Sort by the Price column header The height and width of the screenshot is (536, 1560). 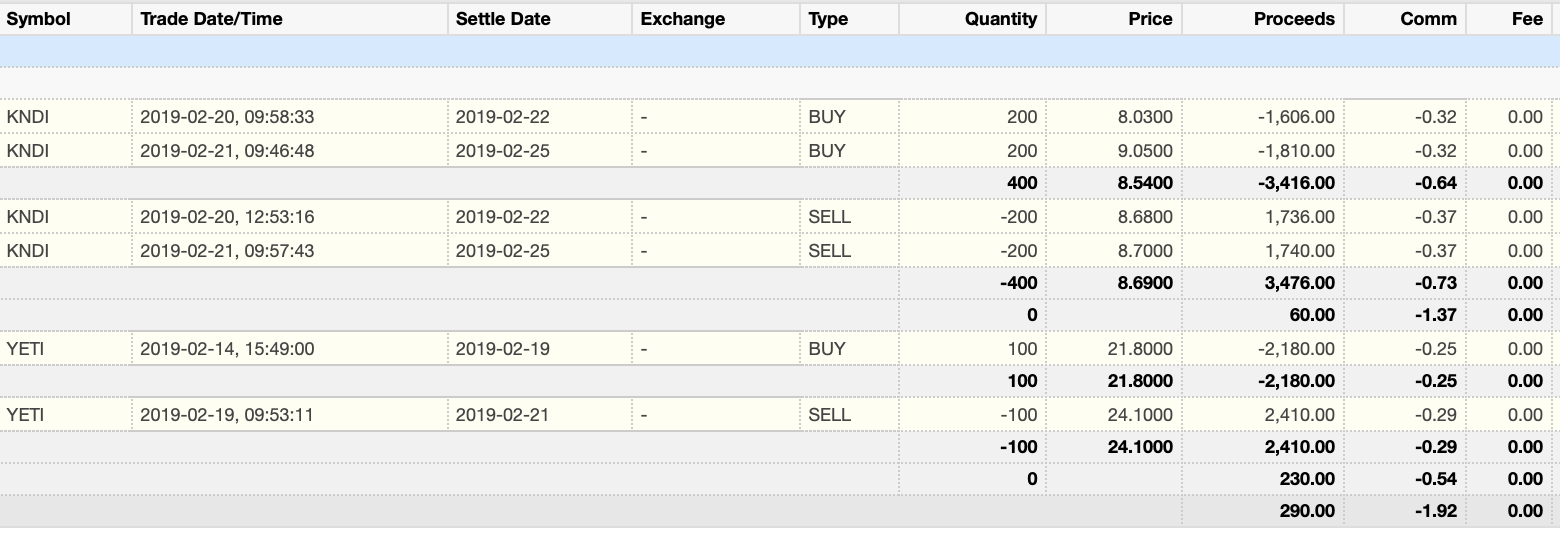tap(1149, 19)
